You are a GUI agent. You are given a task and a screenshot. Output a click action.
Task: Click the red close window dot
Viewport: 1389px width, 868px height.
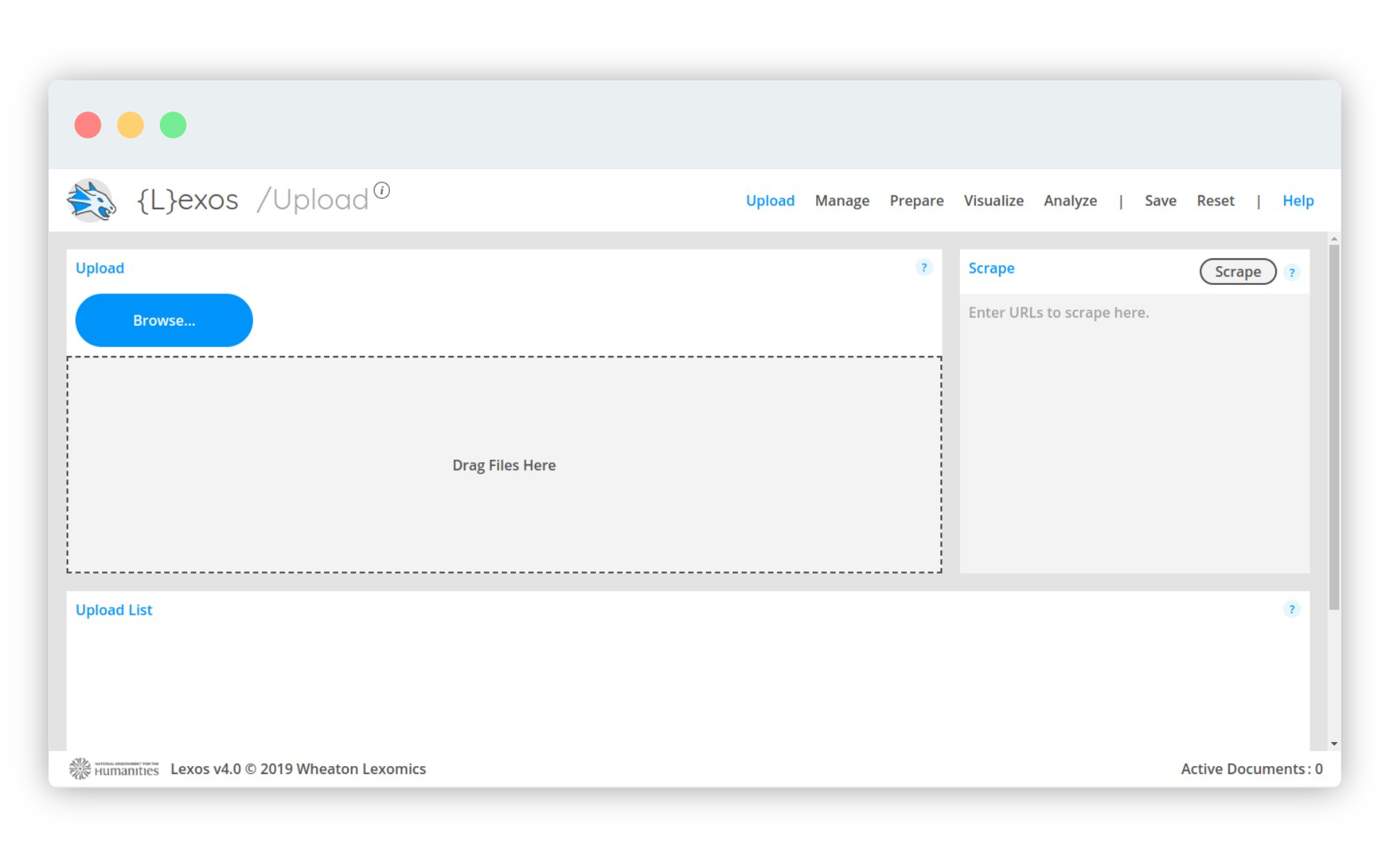pos(88,125)
